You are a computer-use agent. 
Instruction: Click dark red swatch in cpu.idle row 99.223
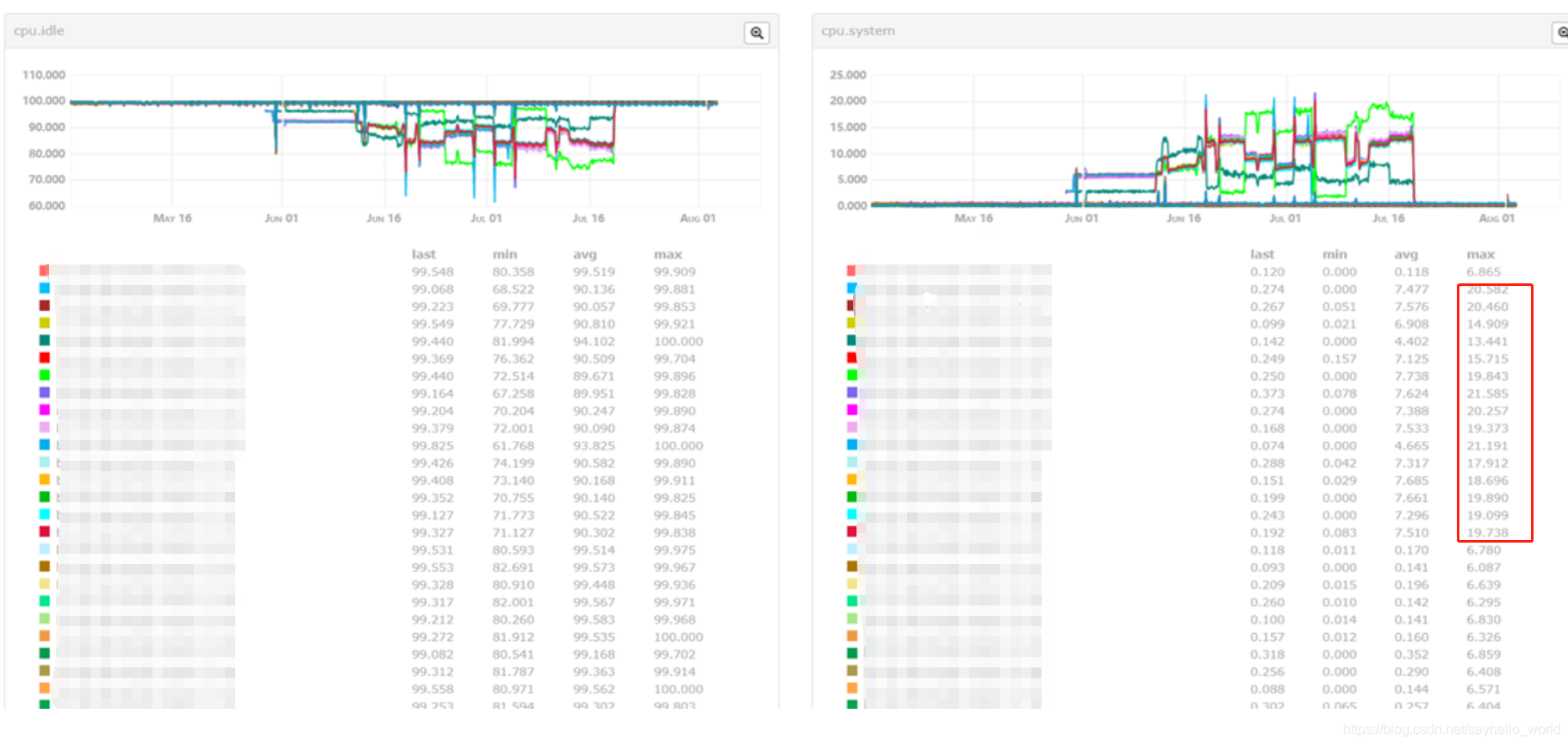pos(44,305)
